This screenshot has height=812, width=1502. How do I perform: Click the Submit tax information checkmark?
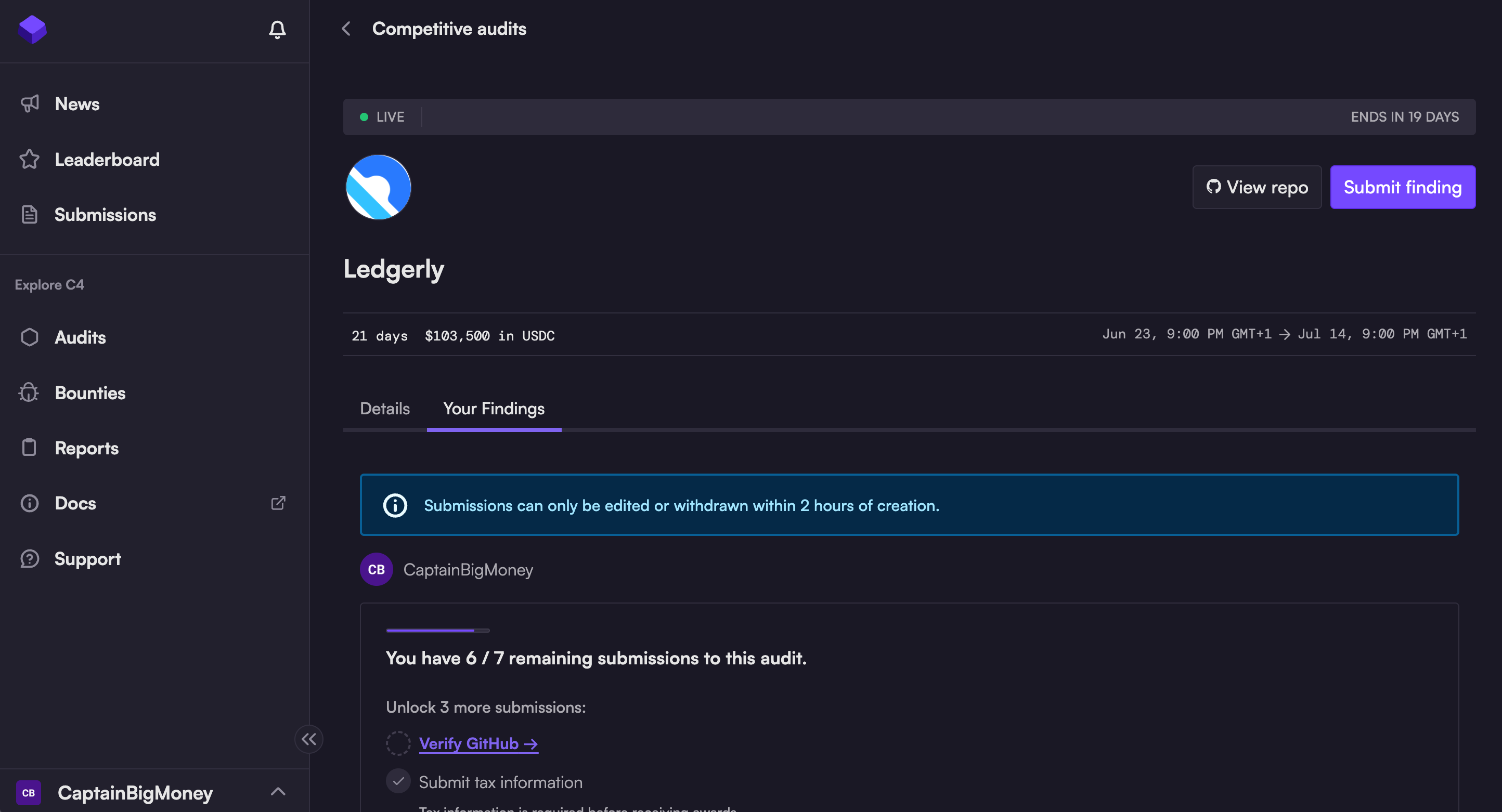tap(398, 782)
